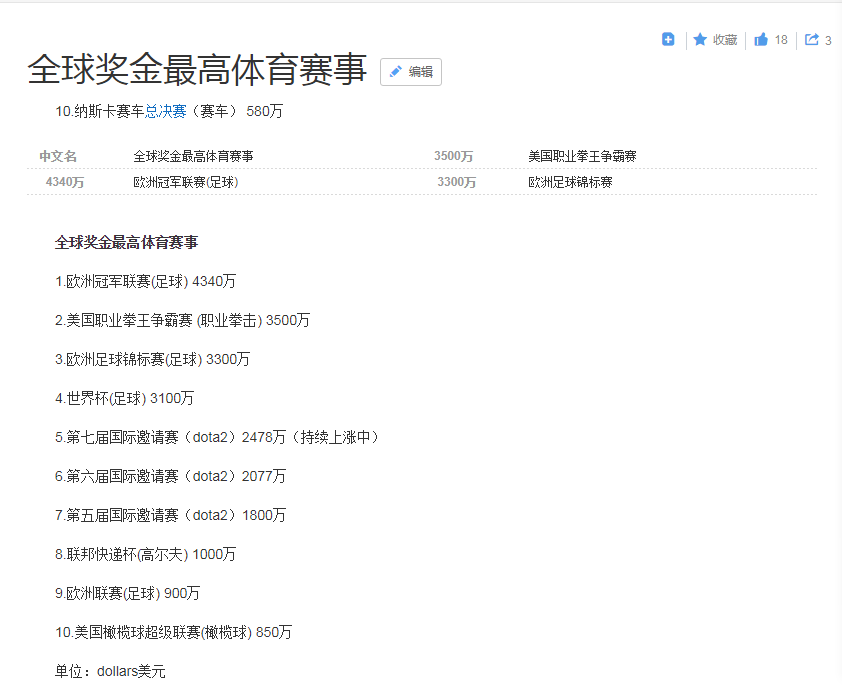Image resolution: width=842 pixels, height=697 pixels.
Task: Click the share arrow icon
Action: (812, 40)
